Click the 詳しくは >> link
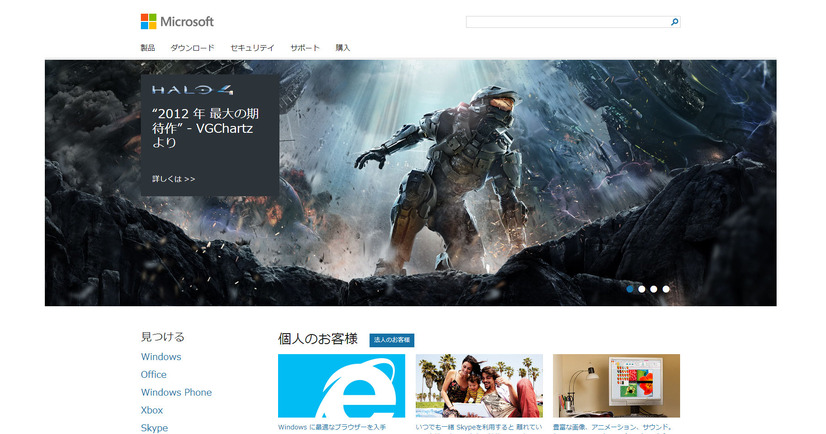826x434 pixels. click(x=173, y=179)
